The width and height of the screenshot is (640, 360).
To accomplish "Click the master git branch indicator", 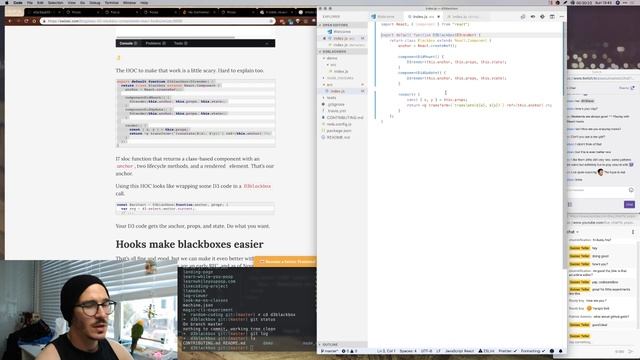I will pyautogui.click(x=329, y=351).
